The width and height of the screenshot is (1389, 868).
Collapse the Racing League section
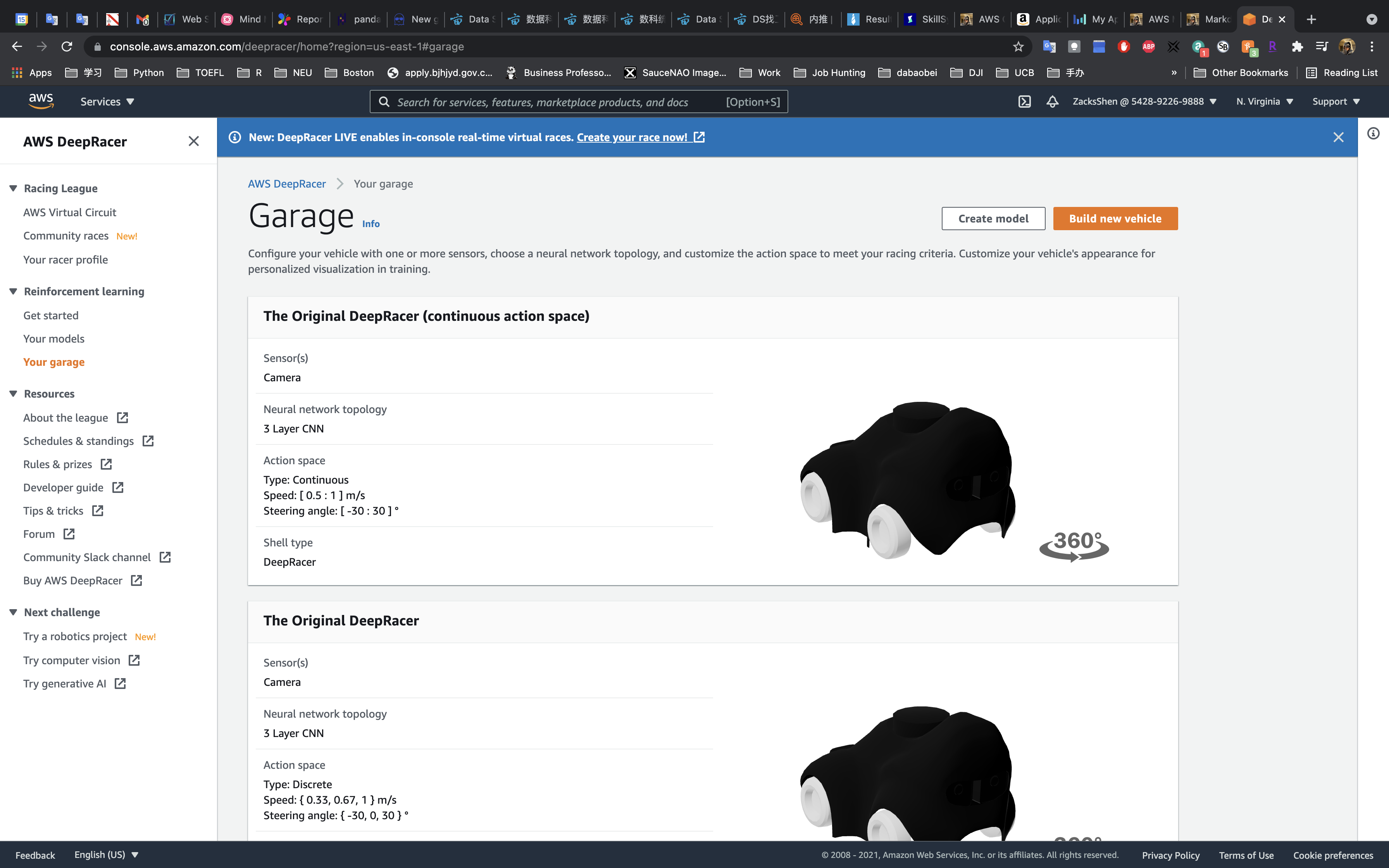(x=13, y=188)
